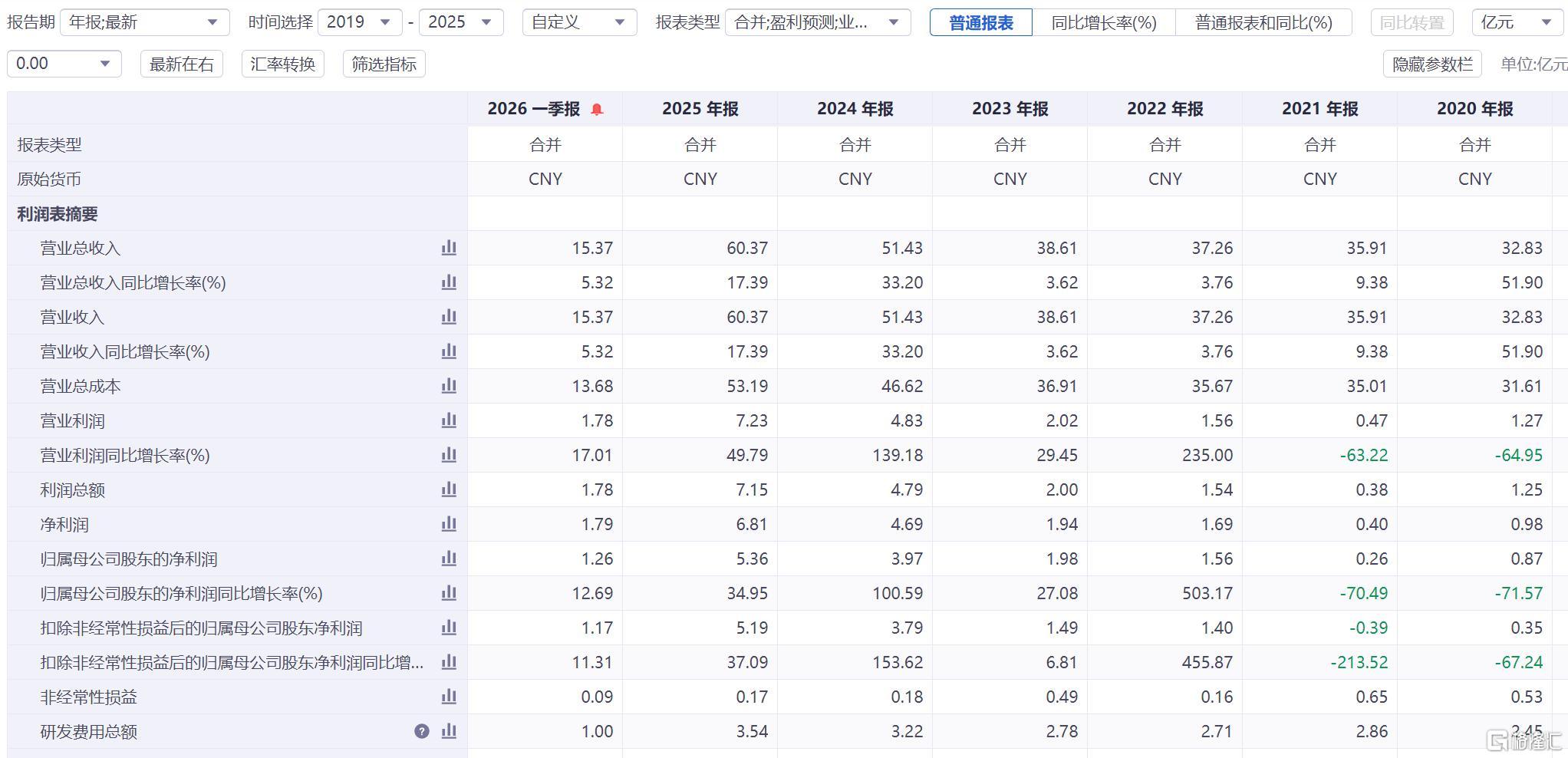Click value 153.62 in 2024 column
The image size is (1568, 758).
point(898,662)
